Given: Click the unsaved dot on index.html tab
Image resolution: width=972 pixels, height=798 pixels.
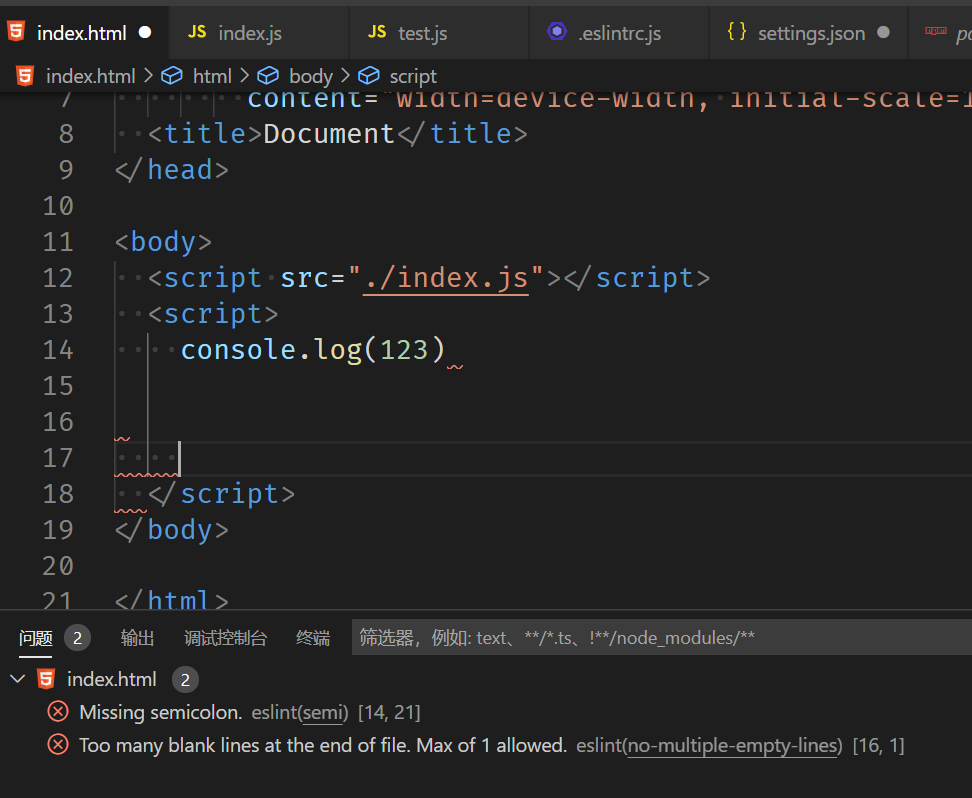Looking at the screenshot, I should coord(145,32).
